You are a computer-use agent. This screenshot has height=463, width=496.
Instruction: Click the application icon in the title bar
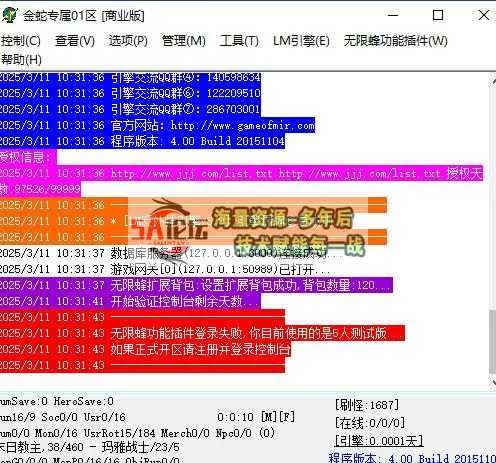[8, 15]
